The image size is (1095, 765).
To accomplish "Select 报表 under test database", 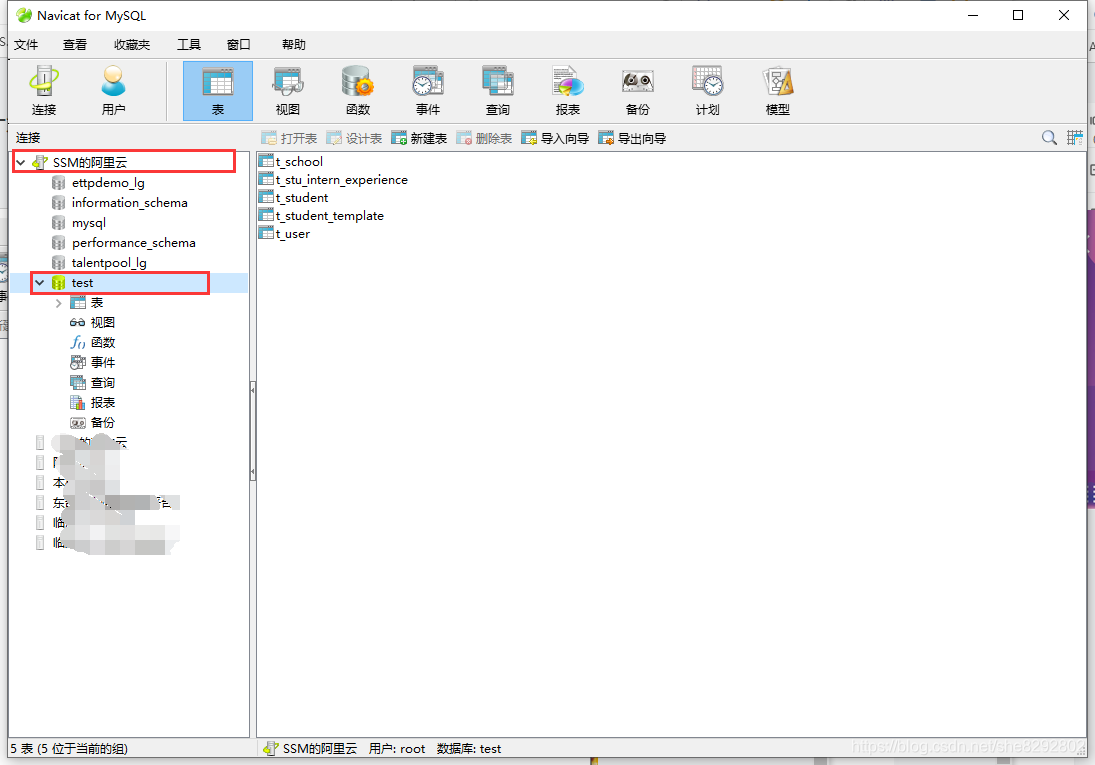I will click(x=103, y=403).
